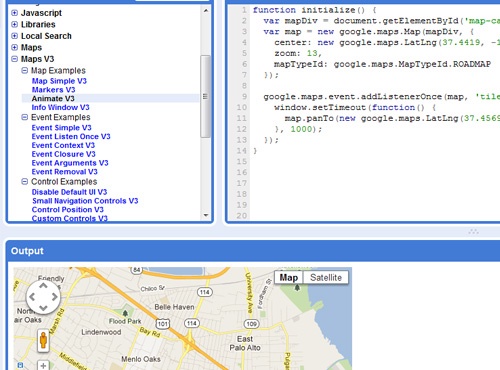Collapse the Event Examples group

click(x=25, y=117)
